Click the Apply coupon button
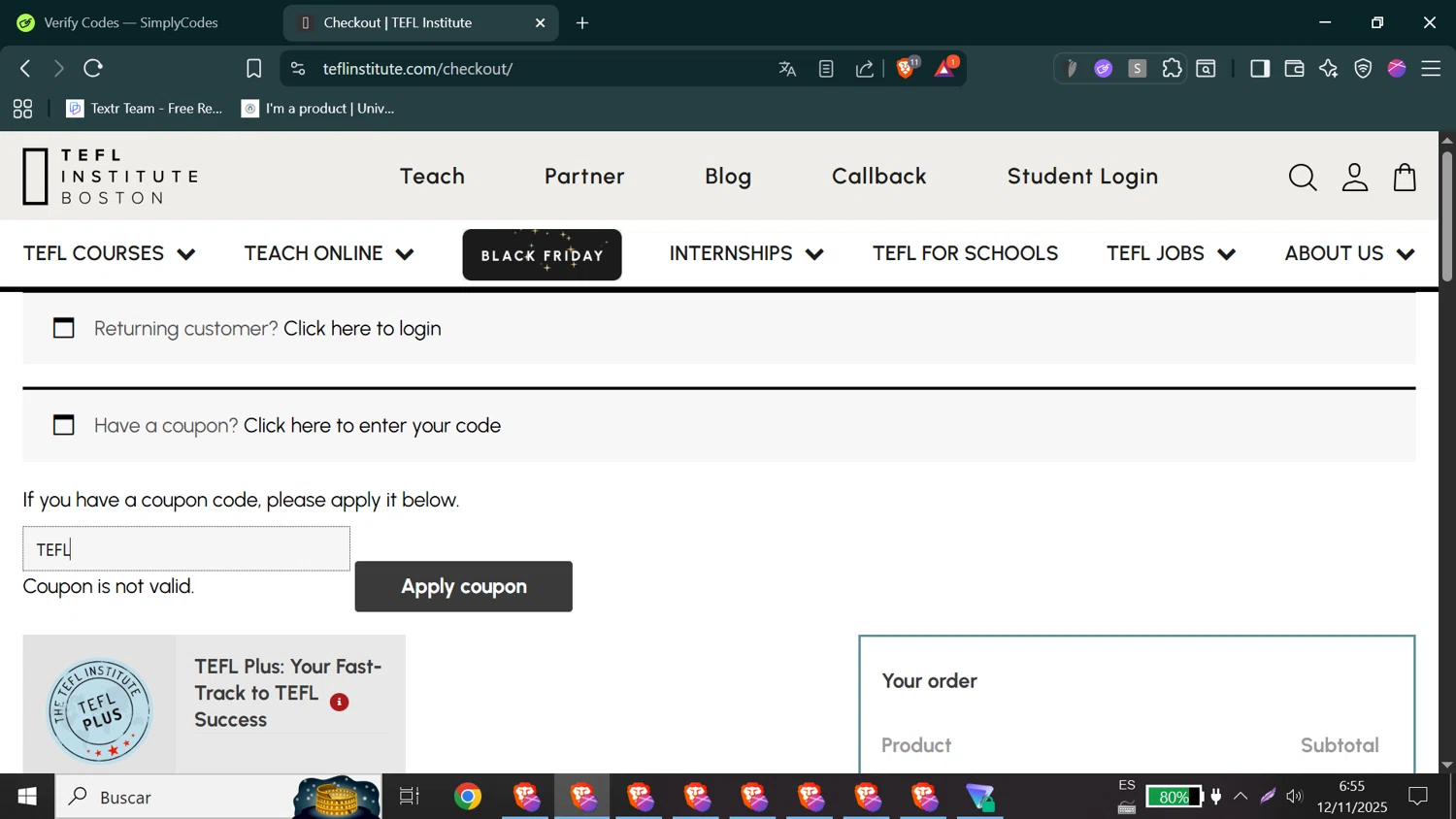 coord(463,586)
